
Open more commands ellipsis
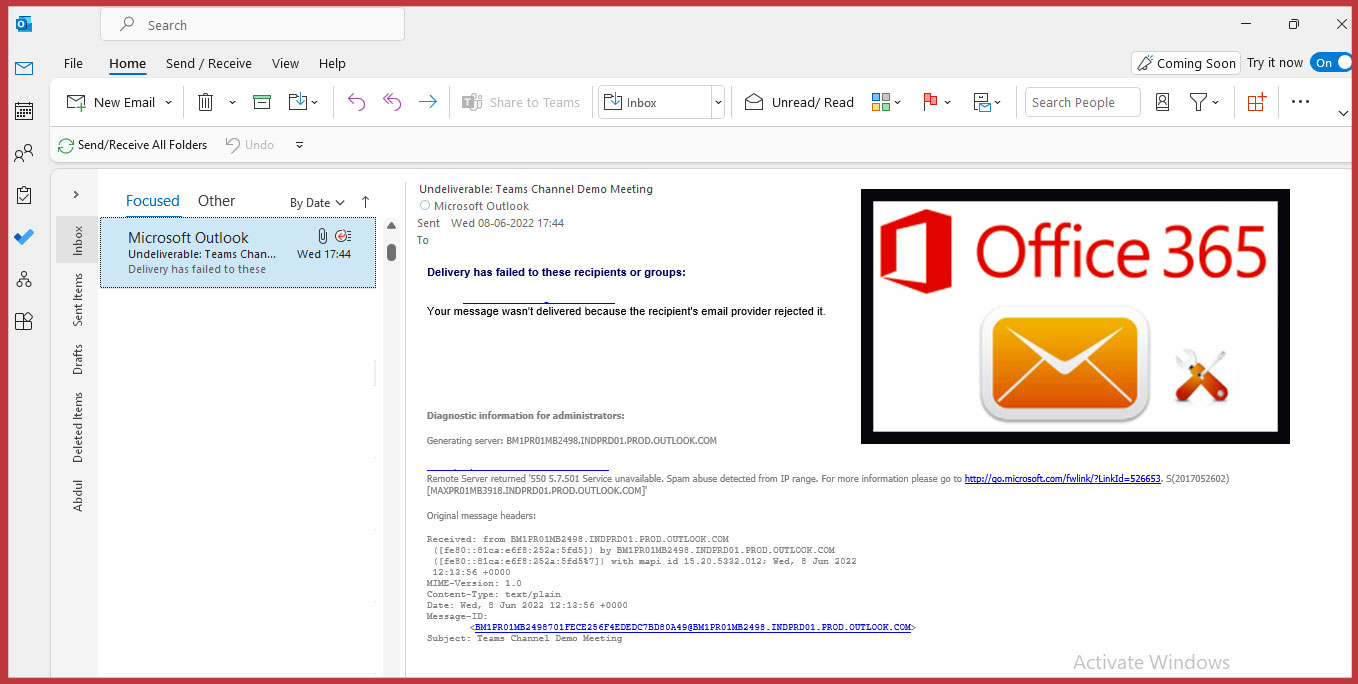[x=1300, y=102]
